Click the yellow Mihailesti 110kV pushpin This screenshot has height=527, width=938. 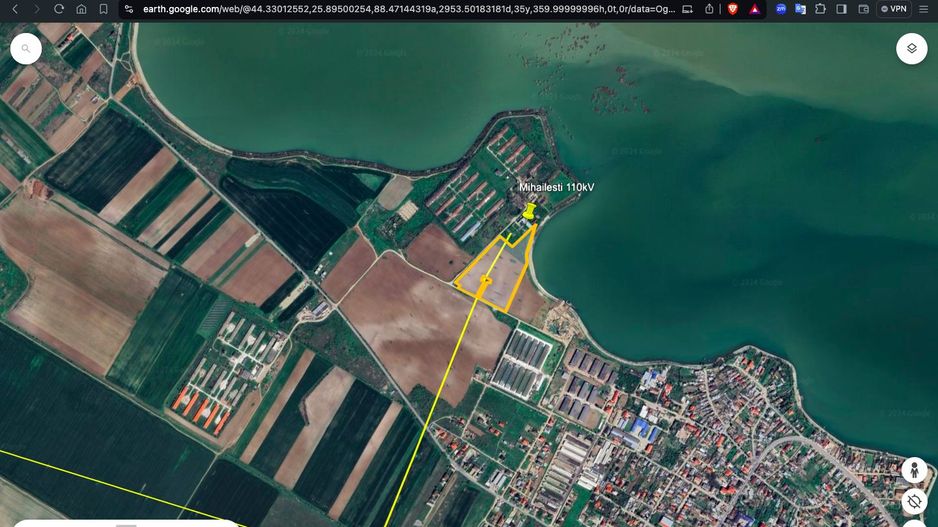[529, 211]
